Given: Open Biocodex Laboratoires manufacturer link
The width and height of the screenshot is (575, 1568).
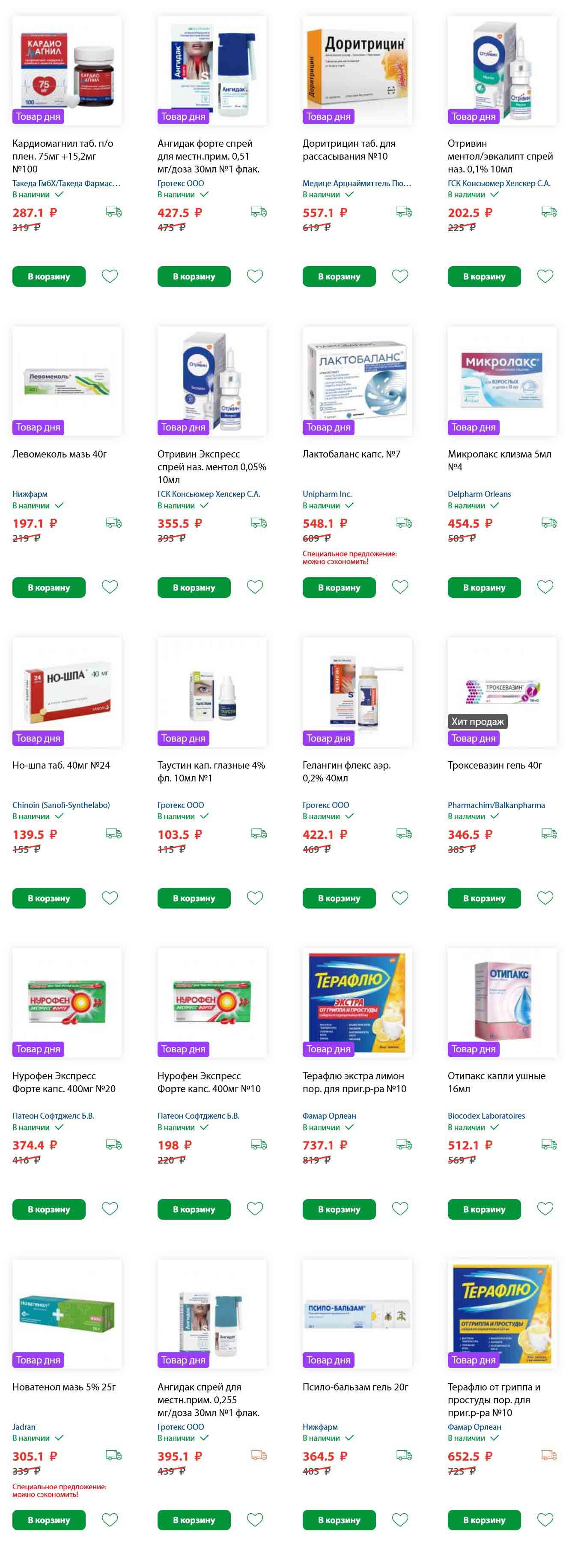Looking at the screenshot, I should [x=486, y=1116].
